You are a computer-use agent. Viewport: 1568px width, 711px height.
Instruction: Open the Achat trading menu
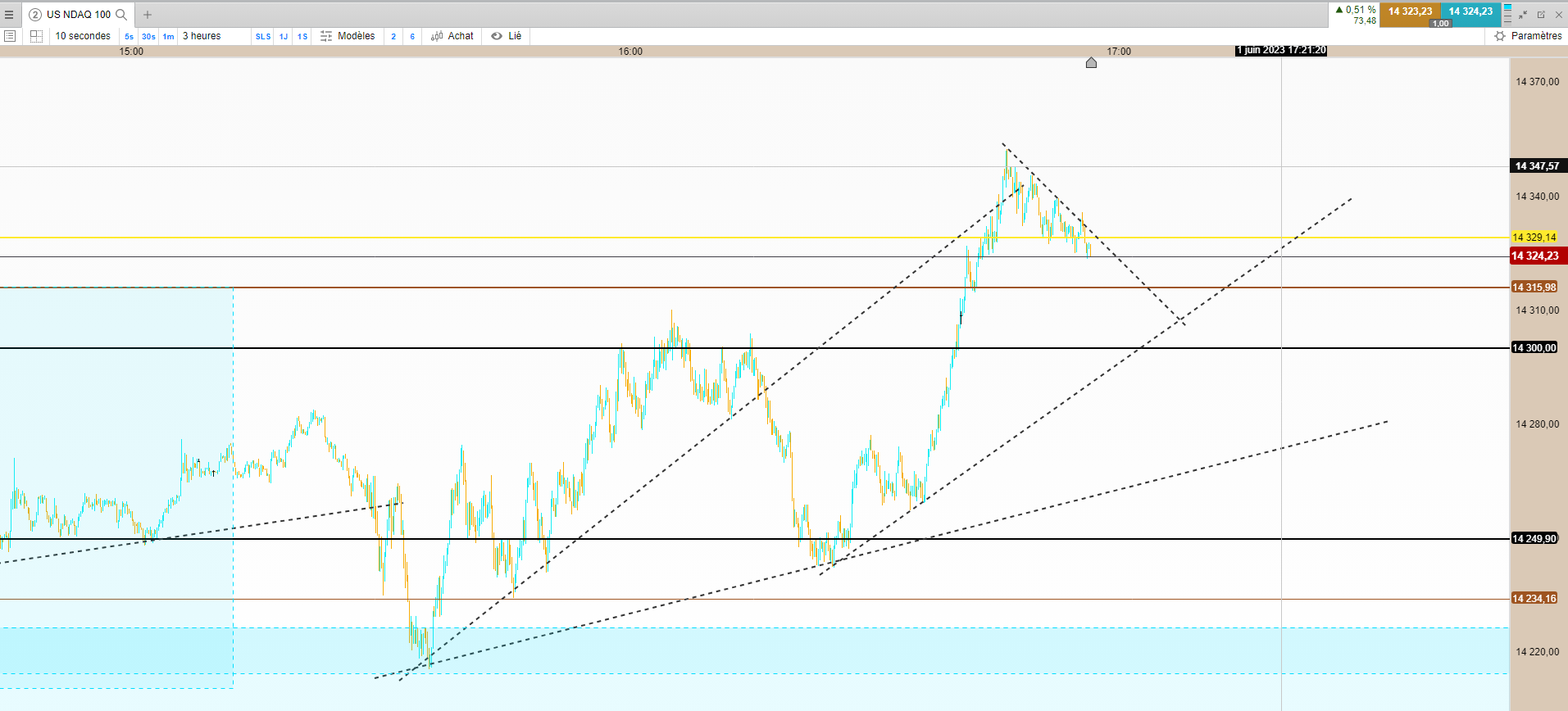tap(461, 36)
